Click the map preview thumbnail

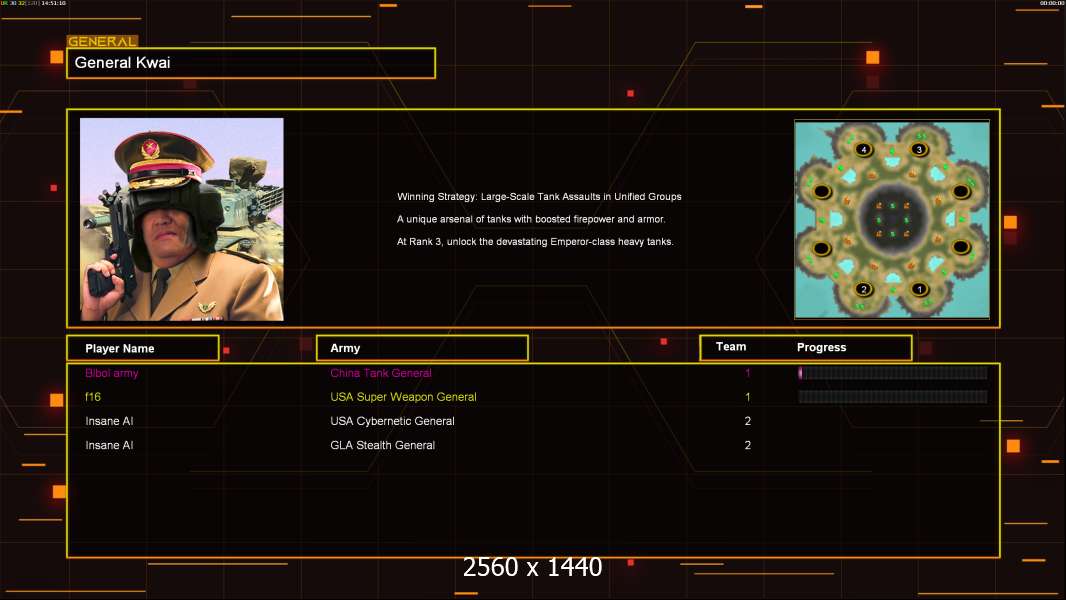coord(892,219)
